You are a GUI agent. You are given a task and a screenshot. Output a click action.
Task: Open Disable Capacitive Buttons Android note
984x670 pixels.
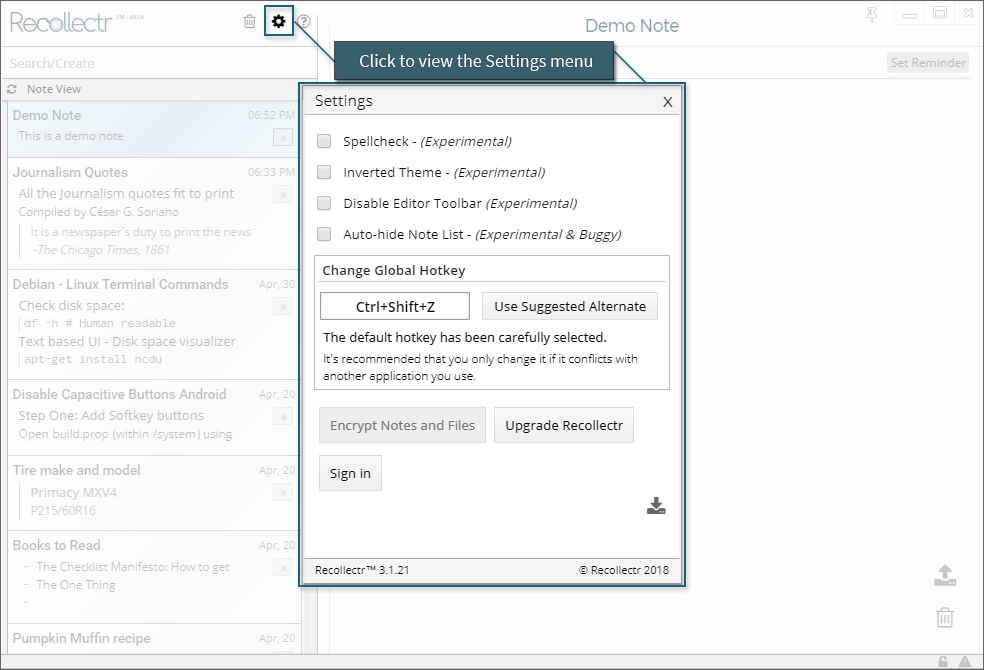pyautogui.click(x=154, y=418)
